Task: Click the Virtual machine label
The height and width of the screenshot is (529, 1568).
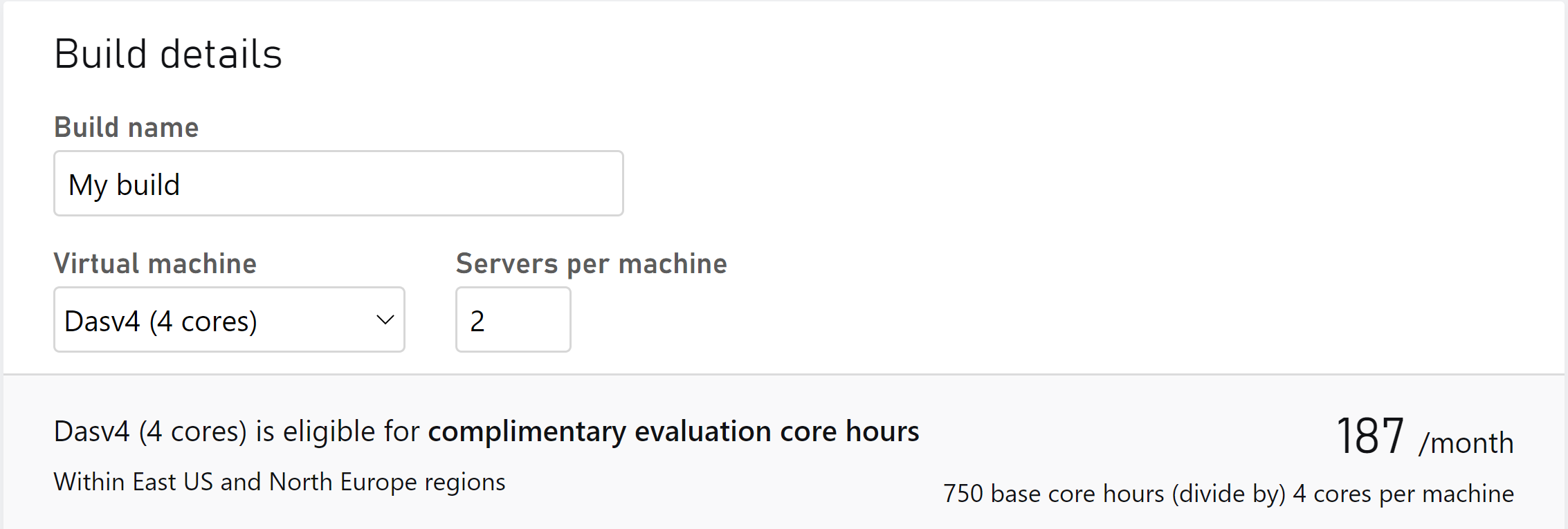Action: pyautogui.click(x=155, y=263)
